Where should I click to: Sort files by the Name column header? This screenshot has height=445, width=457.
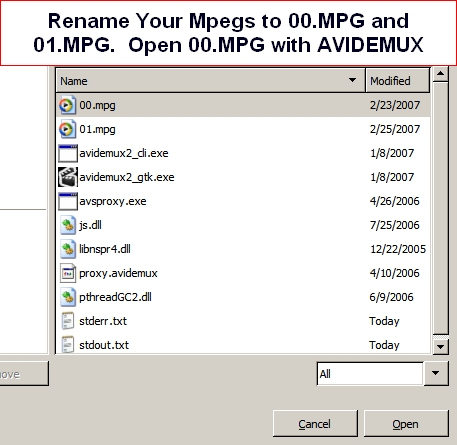(211, 80)
